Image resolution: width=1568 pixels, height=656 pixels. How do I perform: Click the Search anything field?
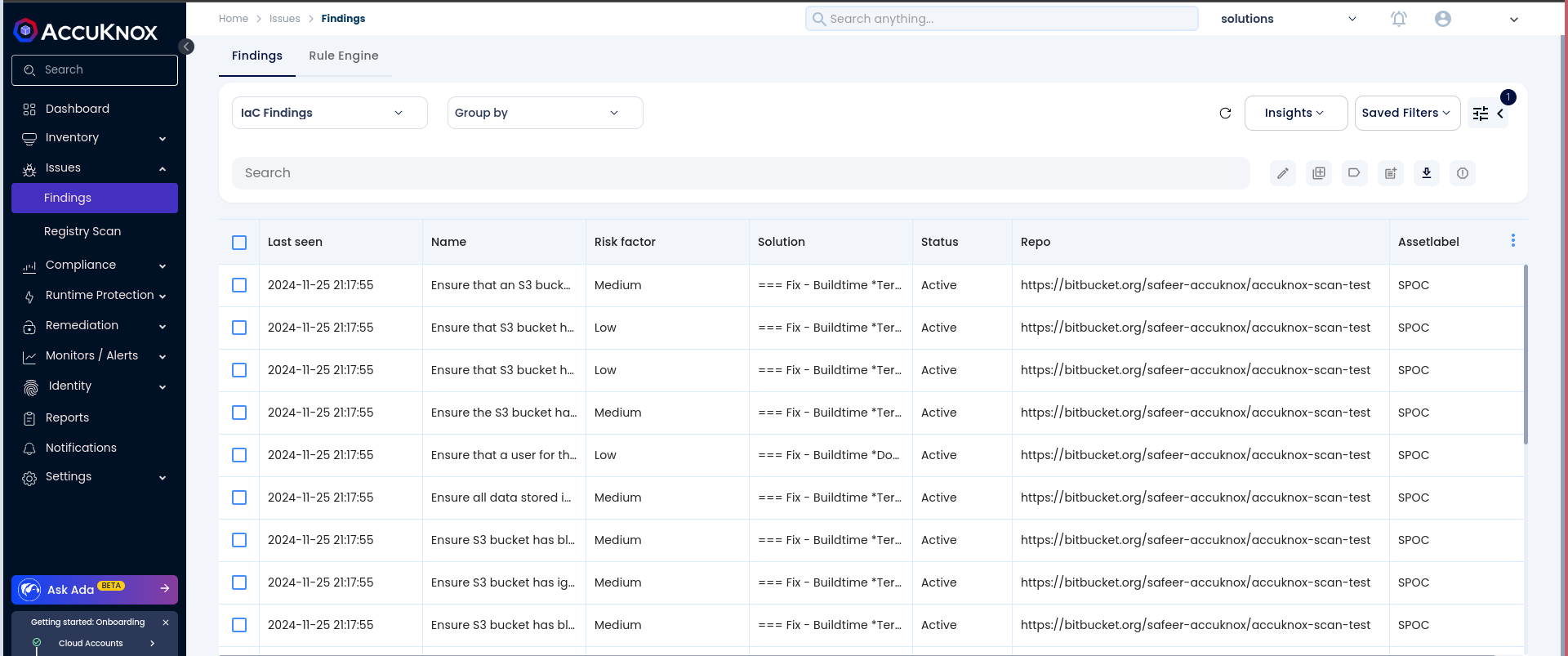[1002, 19]
